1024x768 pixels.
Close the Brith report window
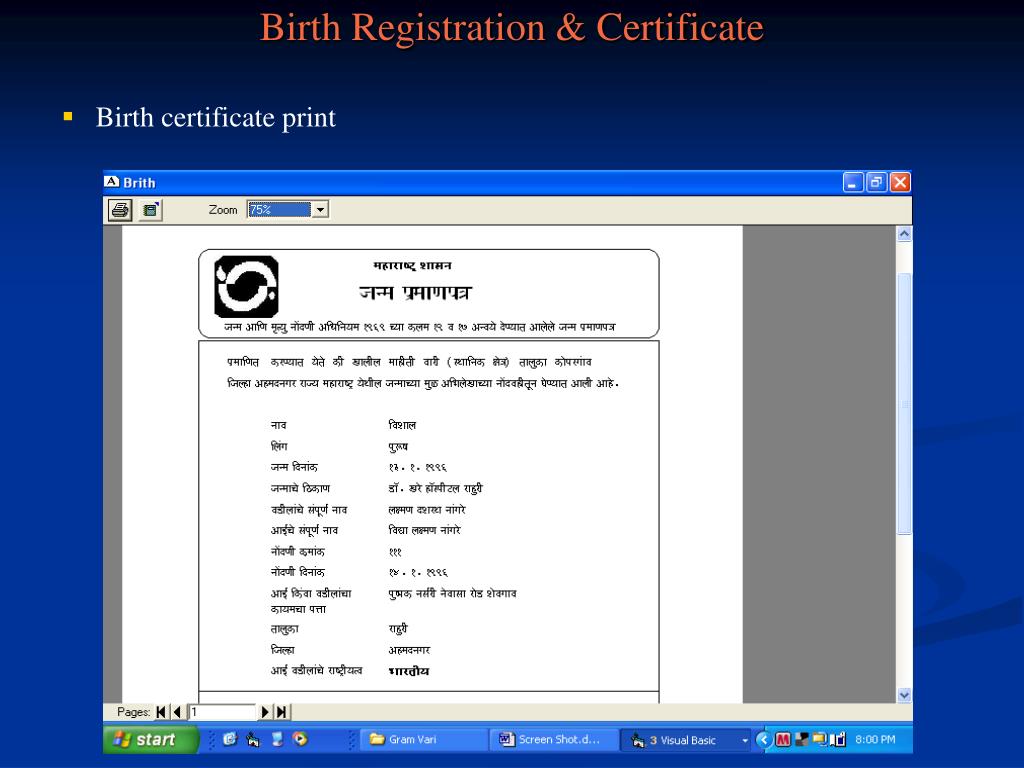pos(900,182)
